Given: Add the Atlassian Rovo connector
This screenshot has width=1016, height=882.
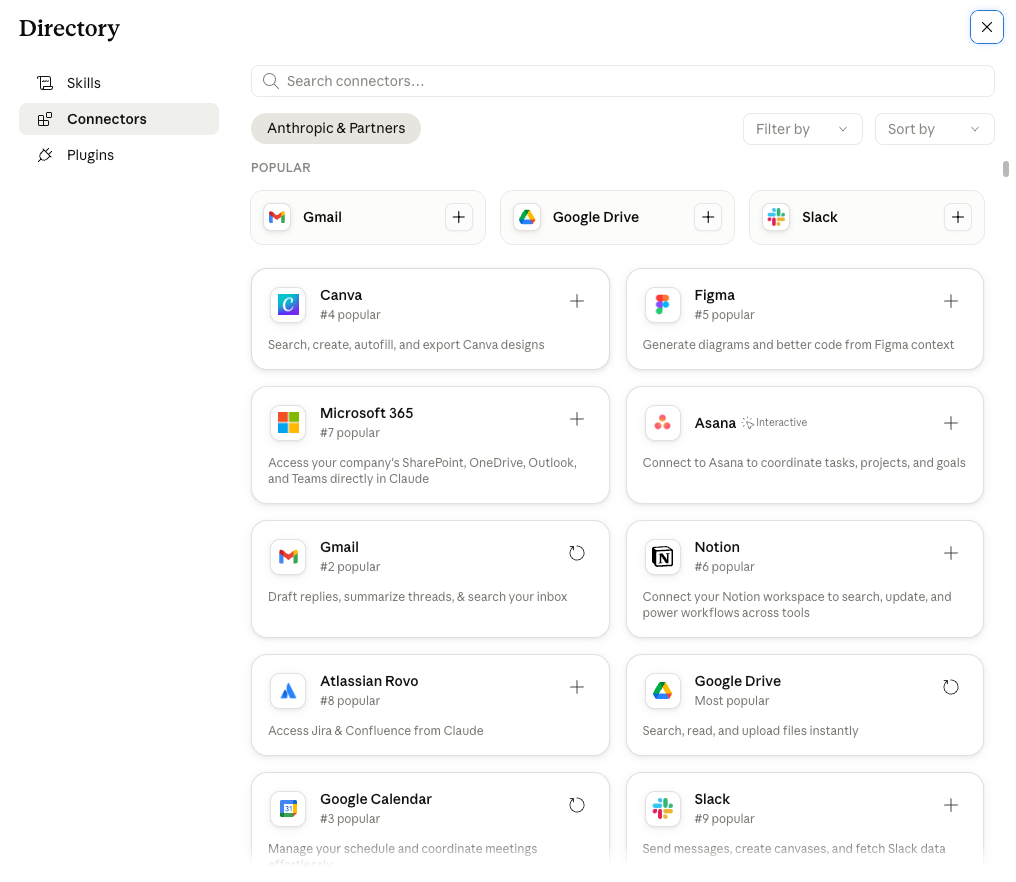Looking at the screenshot, I should click(577, 687).
